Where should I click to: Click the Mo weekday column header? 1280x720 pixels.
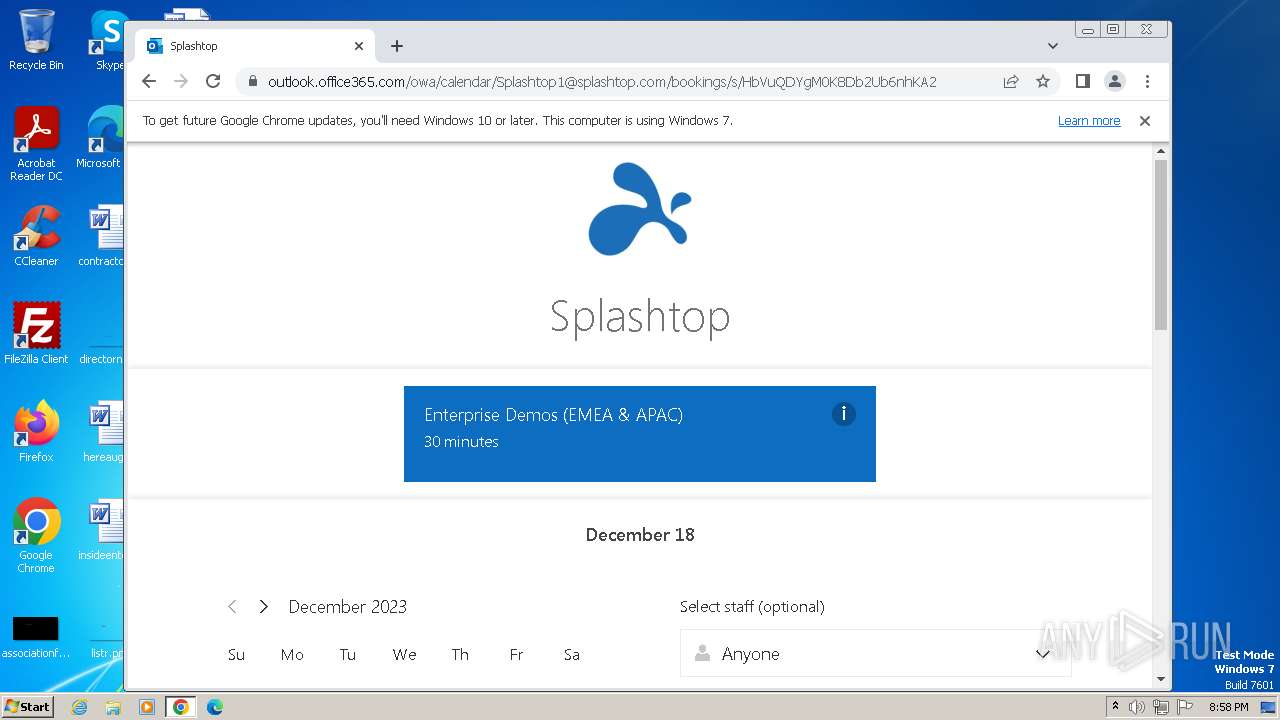292,654
